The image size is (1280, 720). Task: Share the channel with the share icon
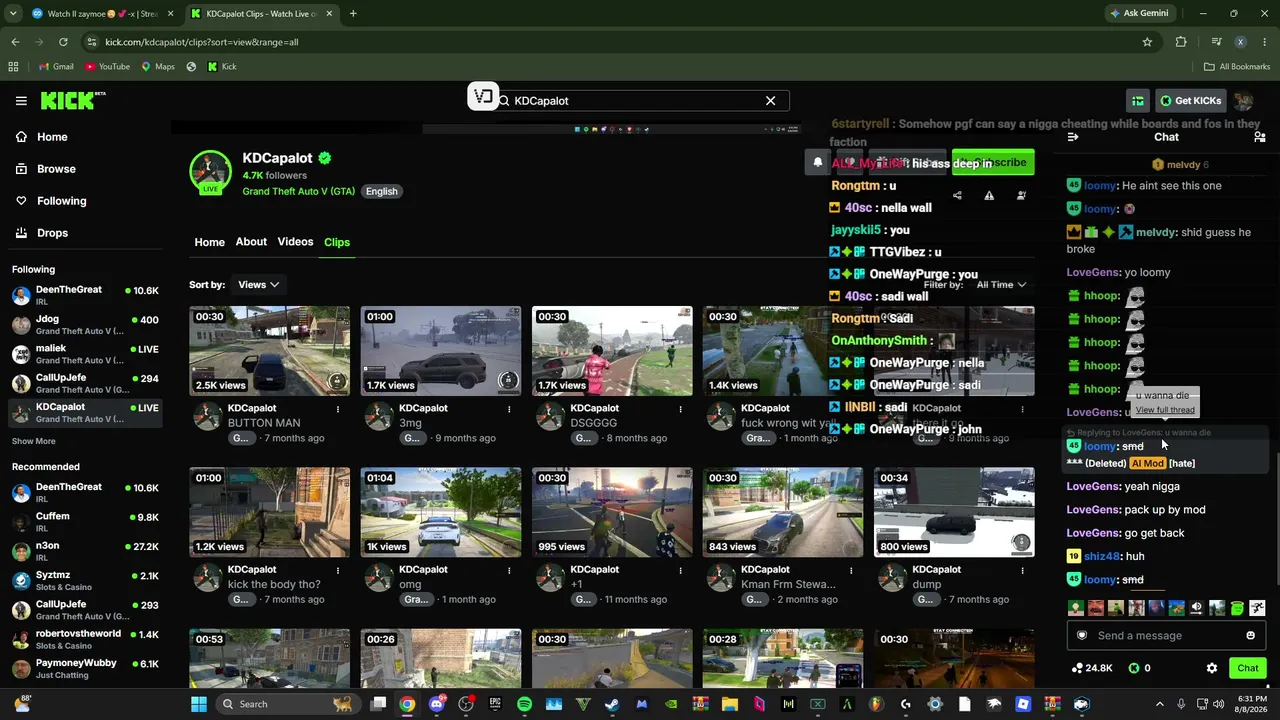click(x=957, y=195)
